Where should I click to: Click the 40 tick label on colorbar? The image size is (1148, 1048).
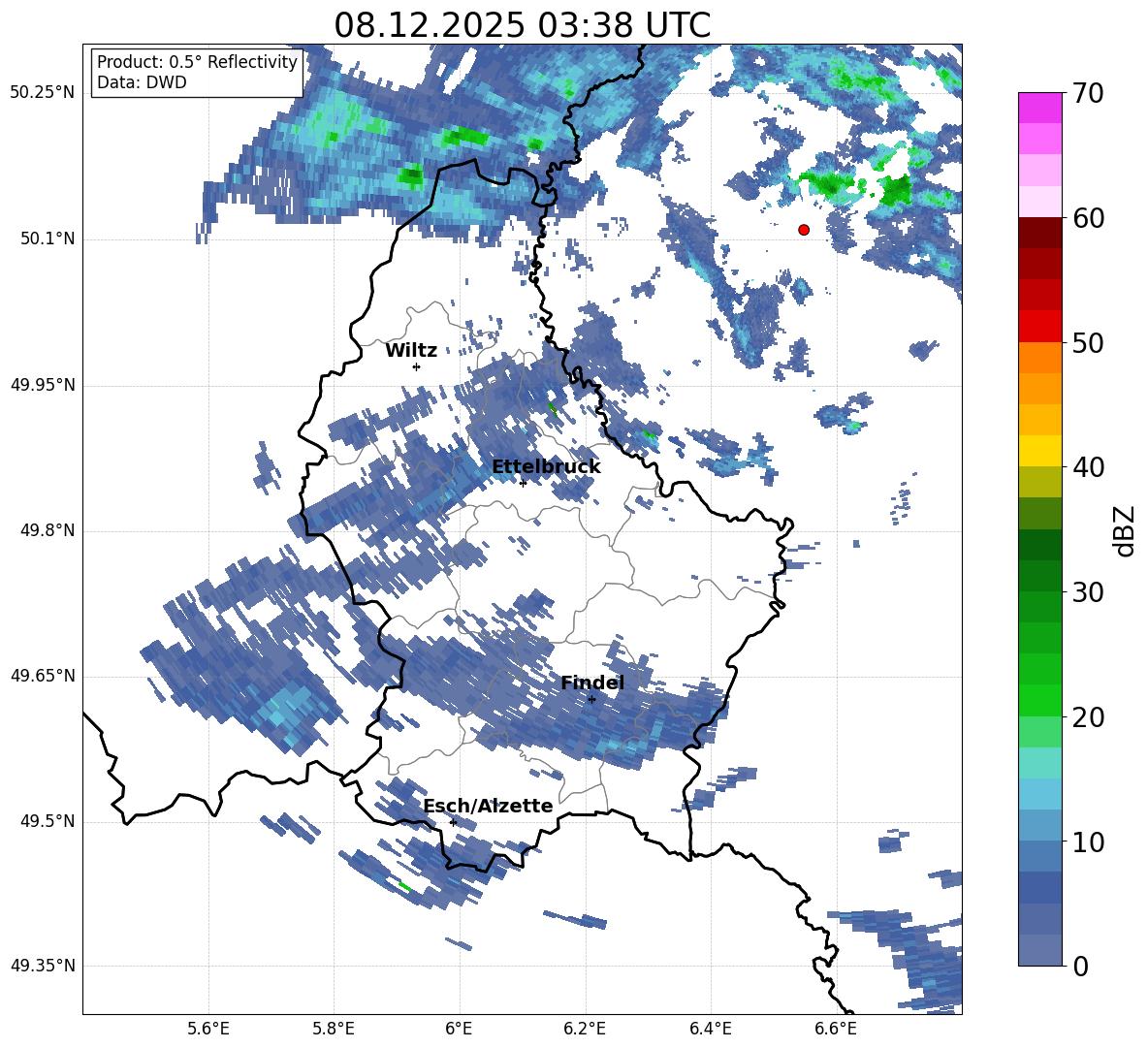pos(1088,467)
